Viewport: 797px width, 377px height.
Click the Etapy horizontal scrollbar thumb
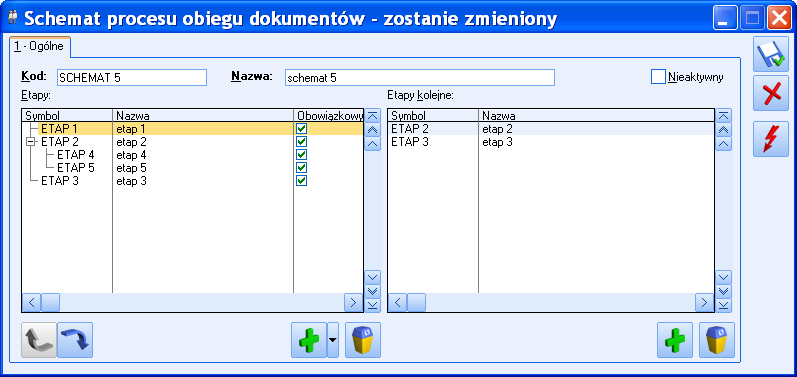pyautogui.click(x=50, y=303)
